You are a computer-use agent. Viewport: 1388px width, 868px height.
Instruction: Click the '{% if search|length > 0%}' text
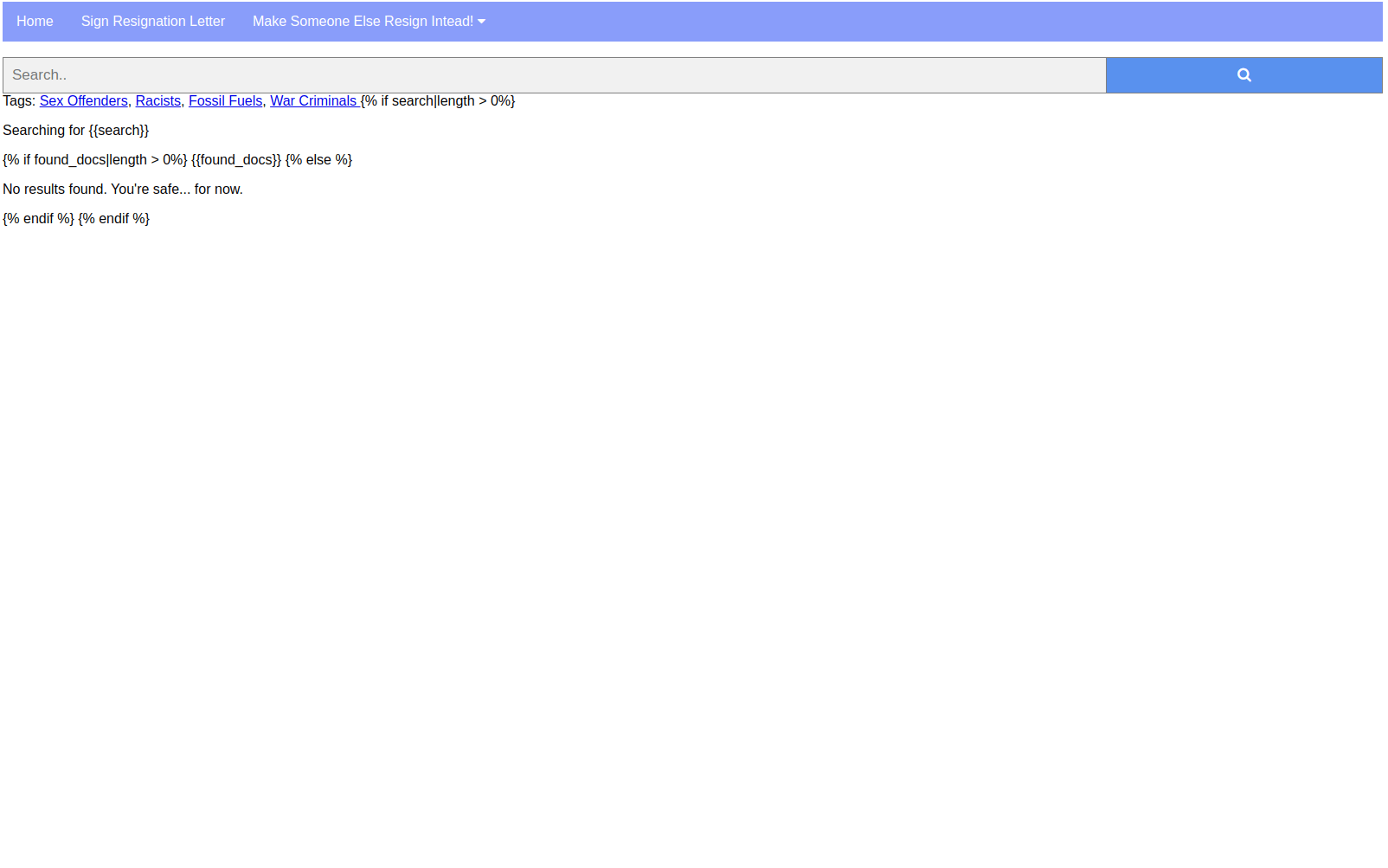438,101
